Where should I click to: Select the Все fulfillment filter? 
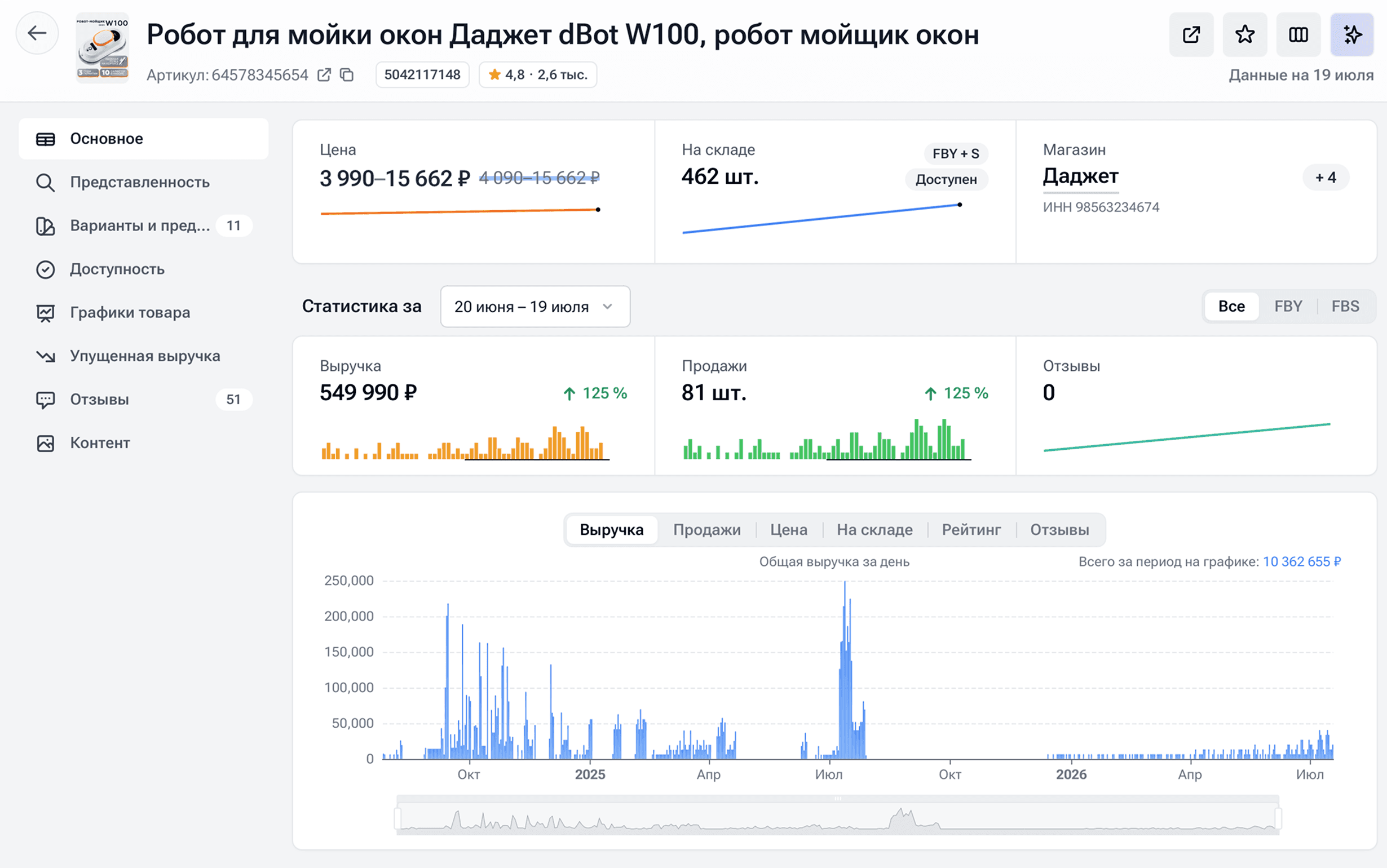click(1231, 307)
